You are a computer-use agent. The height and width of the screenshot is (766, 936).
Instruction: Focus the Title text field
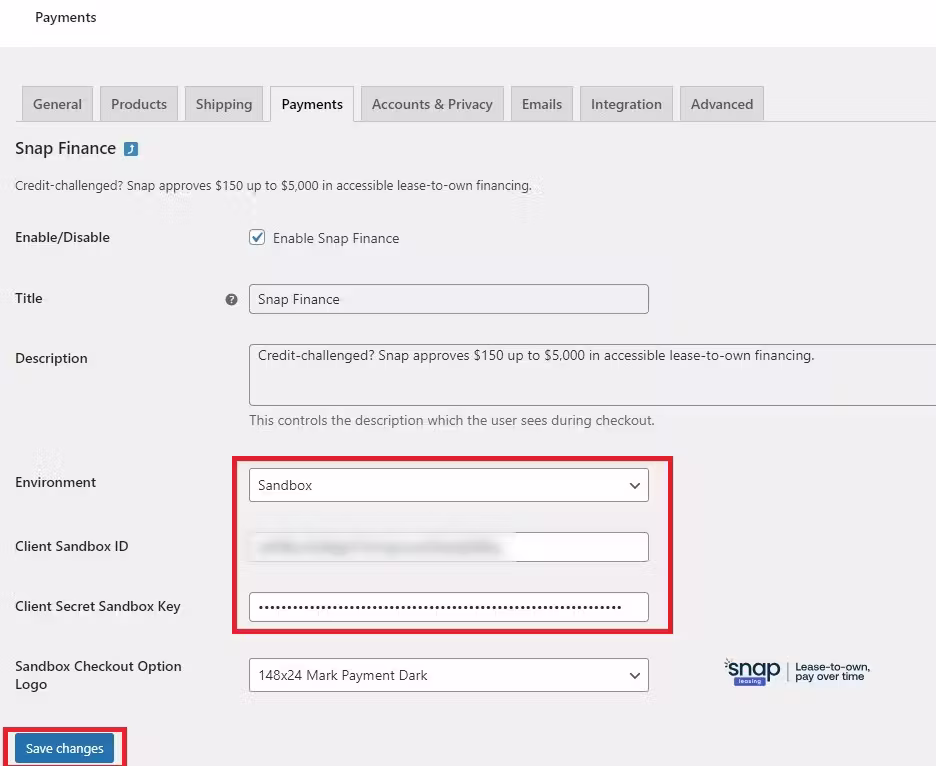pyautogui.click(x=449, y=299)
